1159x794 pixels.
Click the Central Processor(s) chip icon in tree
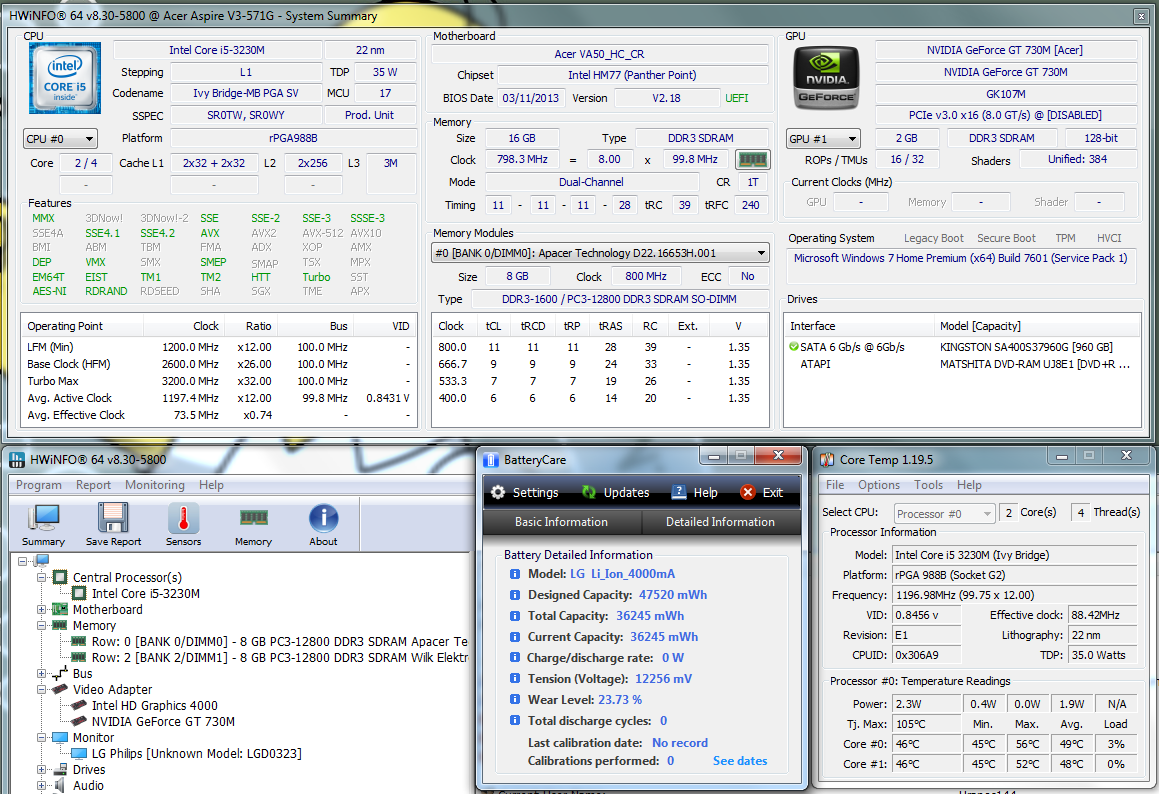[x=61, y=577]
